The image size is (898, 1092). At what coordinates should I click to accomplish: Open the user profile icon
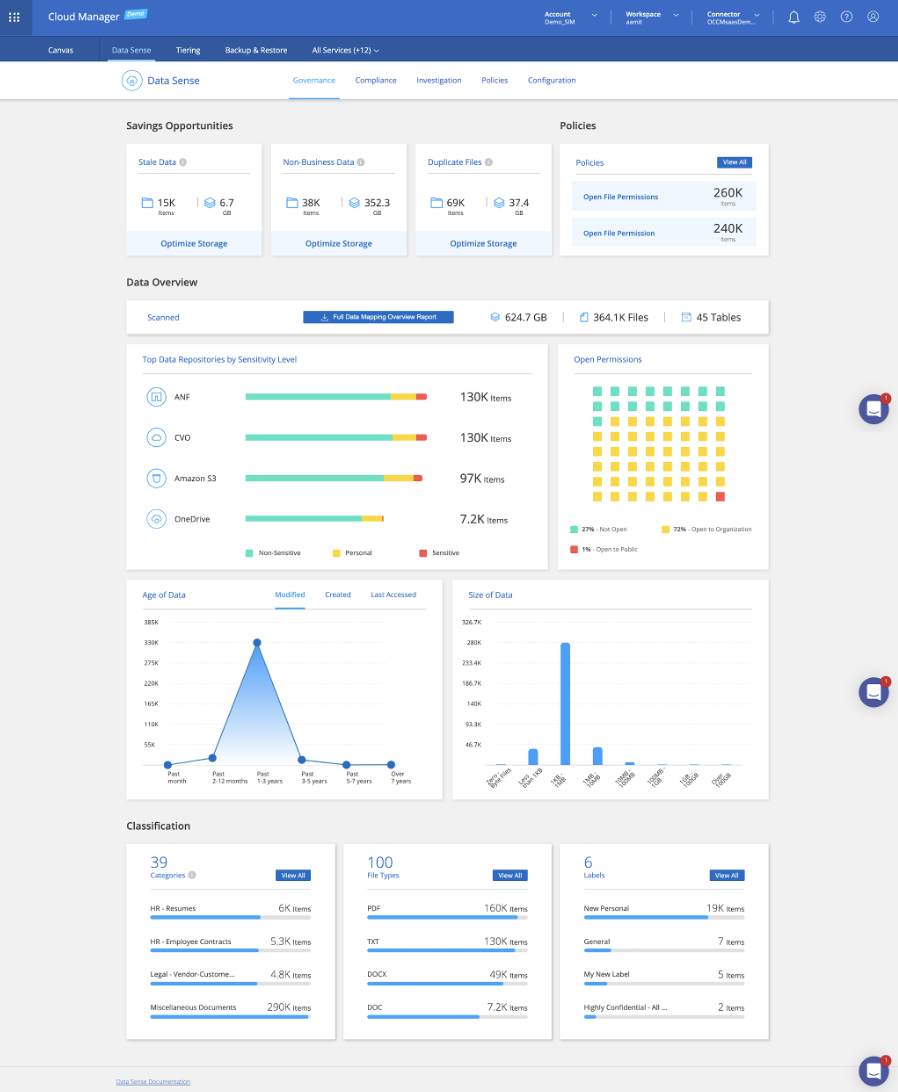tap(873, 17)
